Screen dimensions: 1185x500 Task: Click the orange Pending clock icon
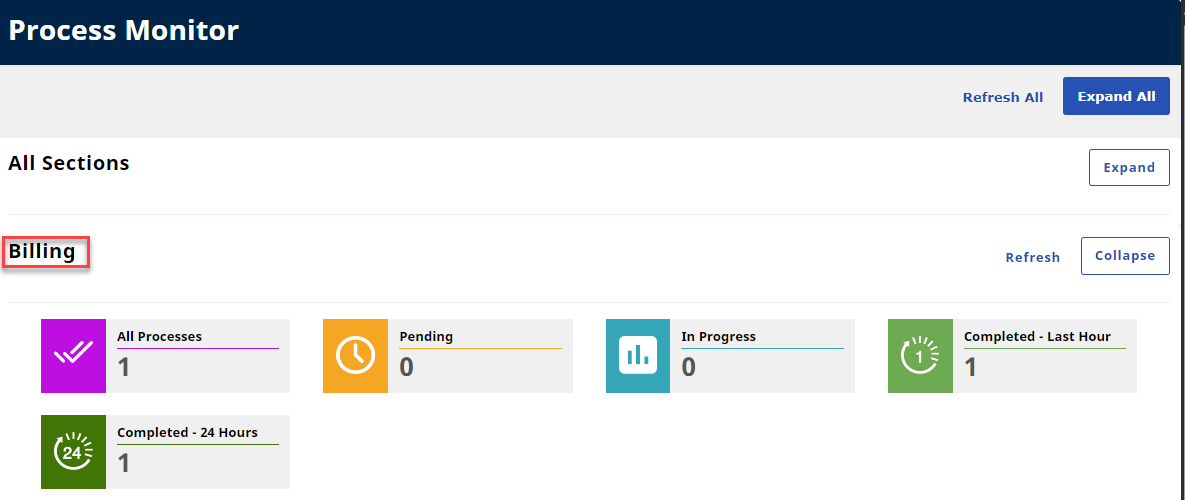coord(355,356)
